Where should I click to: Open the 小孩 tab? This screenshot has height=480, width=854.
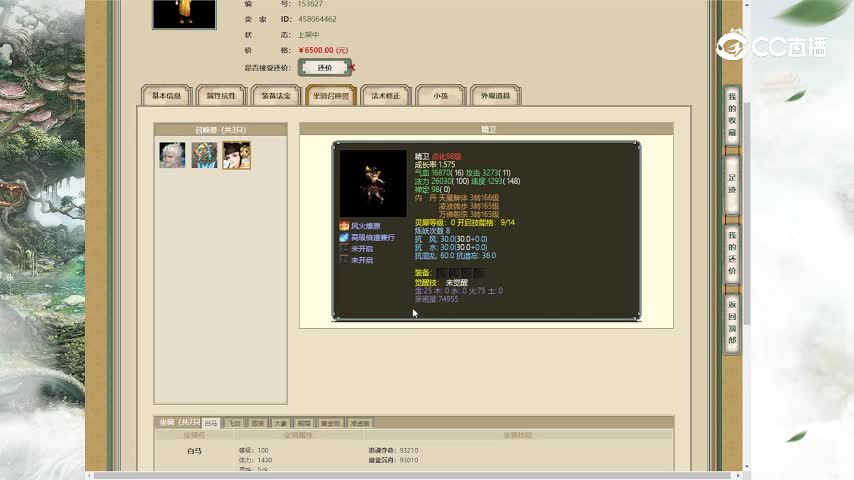(x=441, y=95)
